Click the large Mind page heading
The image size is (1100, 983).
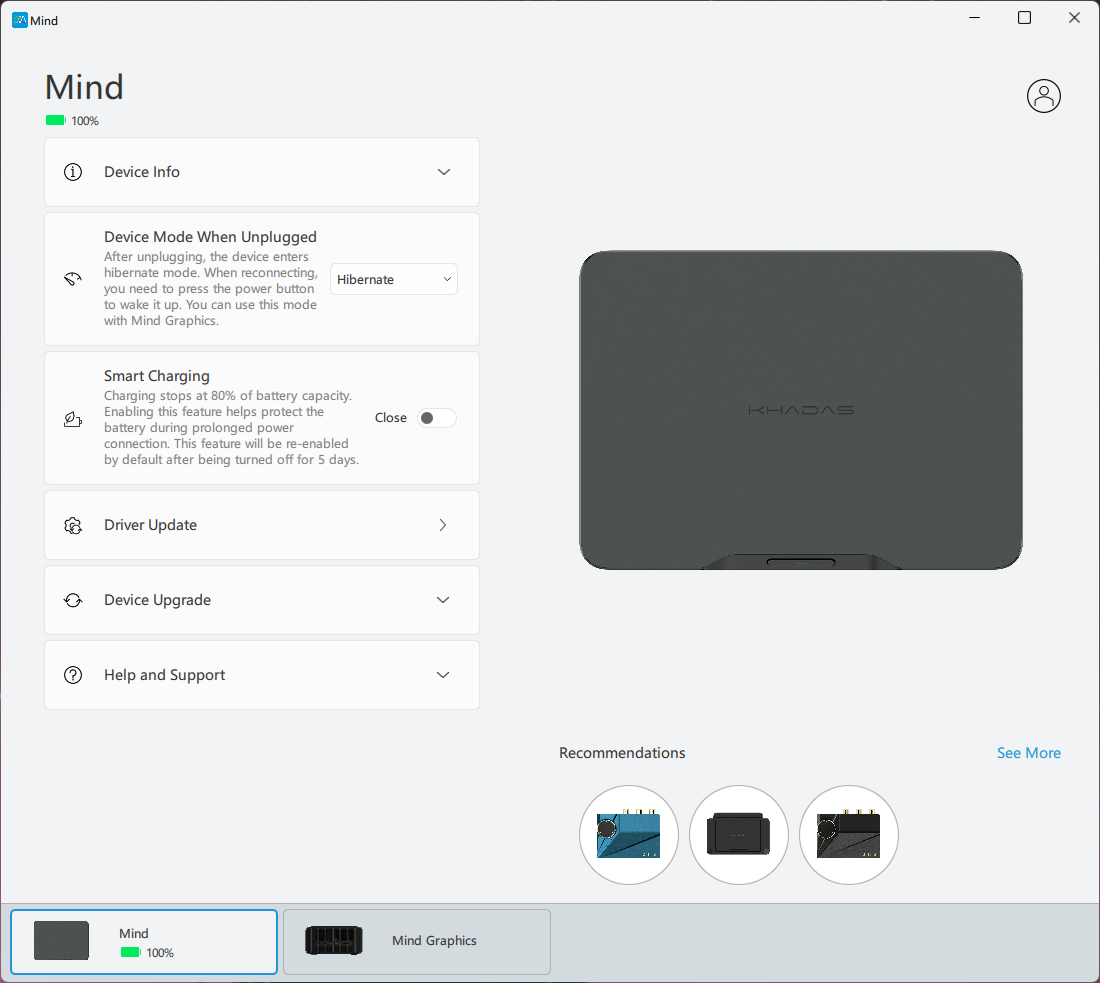(84, 87)
